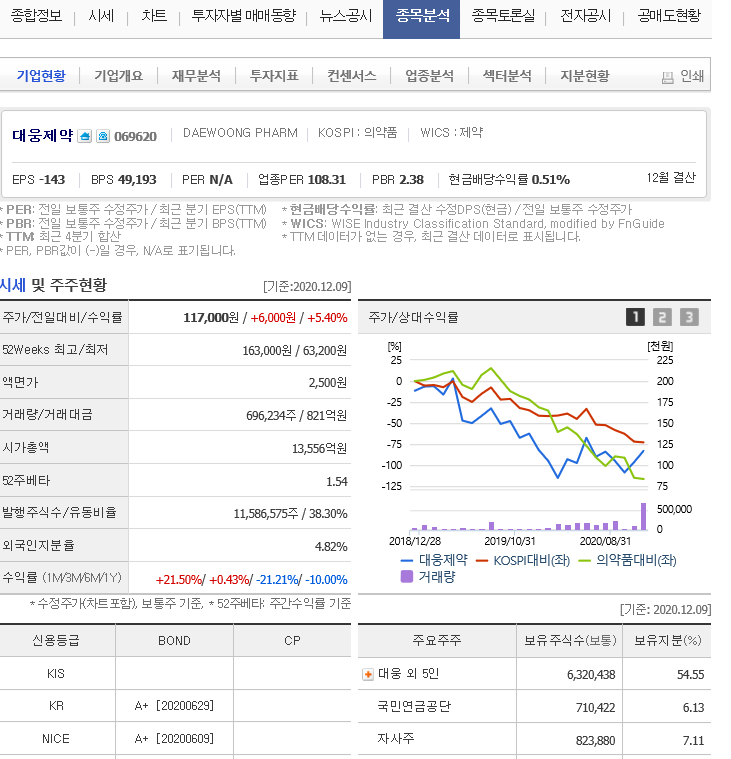The width and height of the screenshot is (731, 759).
Task: Go to the 투자지표 sub-tab
Action: (274, 76)
